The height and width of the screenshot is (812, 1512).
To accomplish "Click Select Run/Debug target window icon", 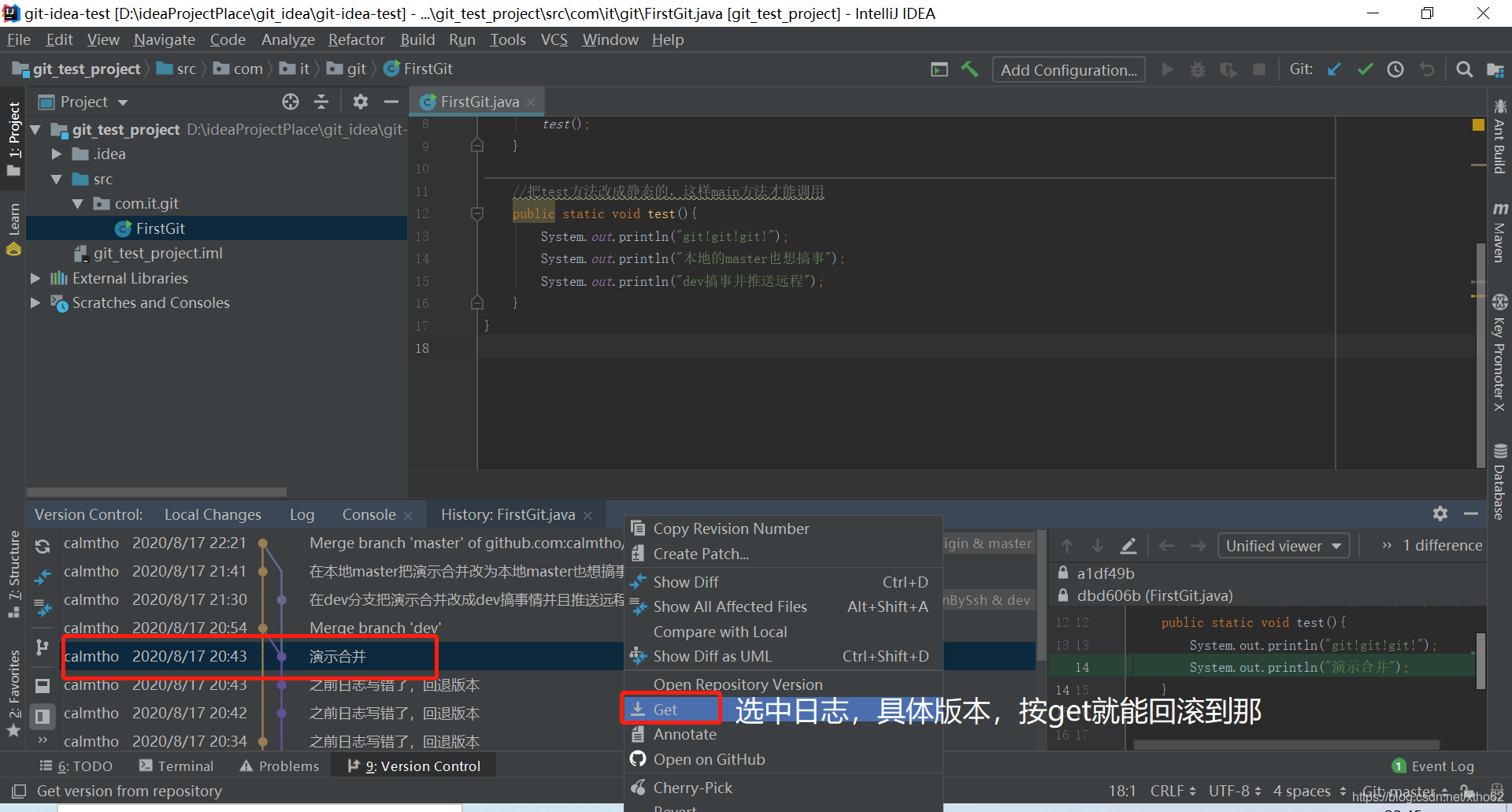I will (939, 69).
